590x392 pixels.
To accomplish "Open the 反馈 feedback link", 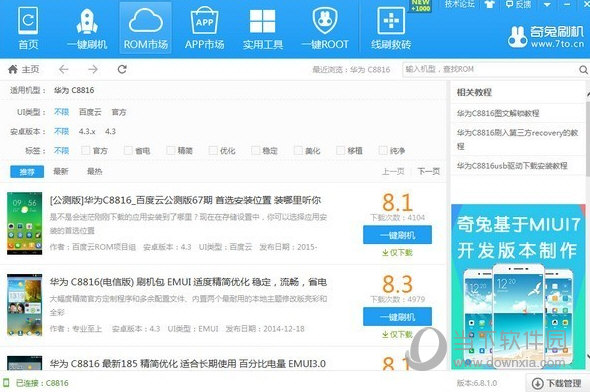I will (518, 5).
